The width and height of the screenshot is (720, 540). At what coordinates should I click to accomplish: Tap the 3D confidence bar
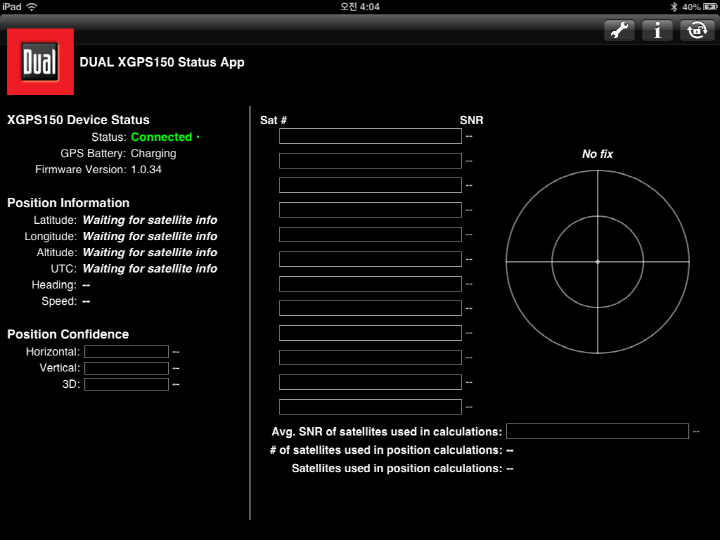pyautogui.click(x=126, y=384)
